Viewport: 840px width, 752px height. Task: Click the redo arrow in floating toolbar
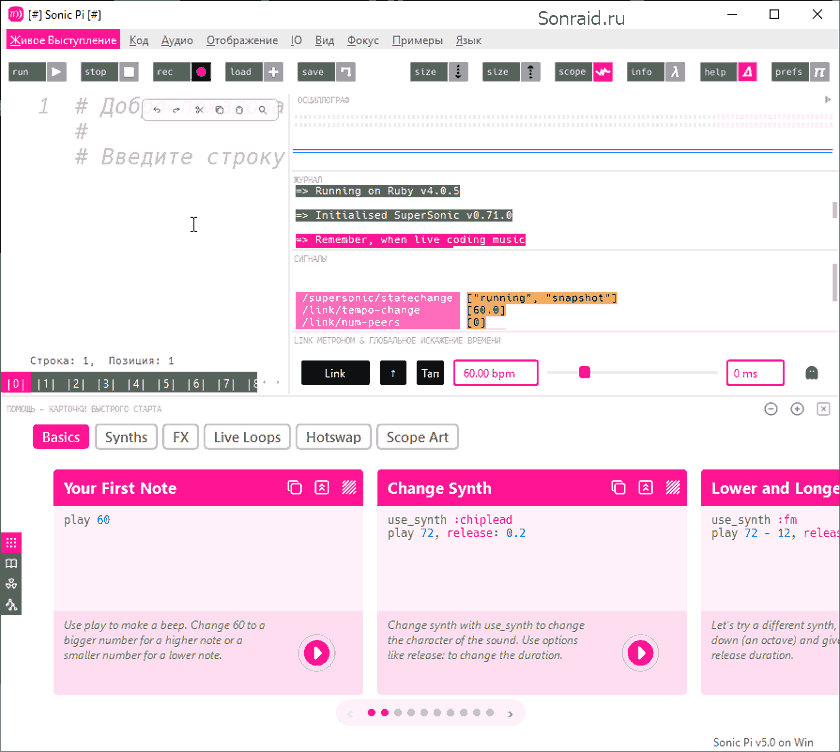(176, 110)
